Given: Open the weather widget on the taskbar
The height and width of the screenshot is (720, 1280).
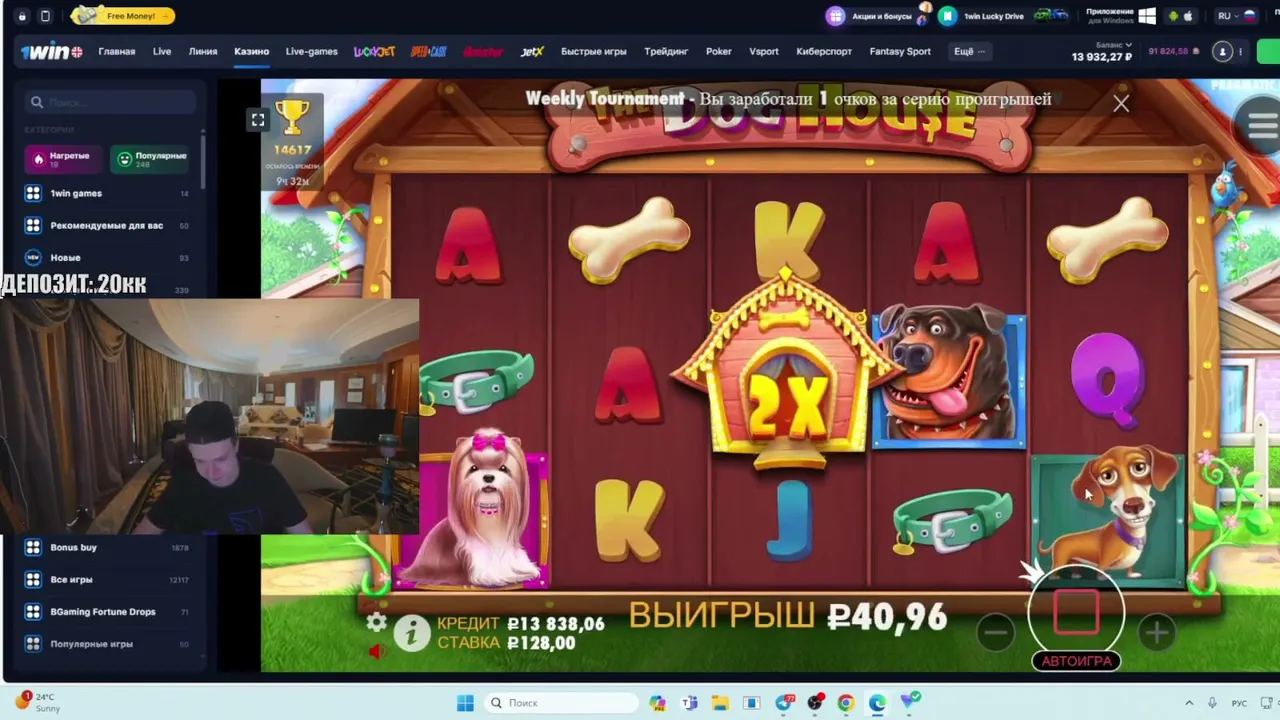Looking at the screenshot, I should [x=38, y=702].
